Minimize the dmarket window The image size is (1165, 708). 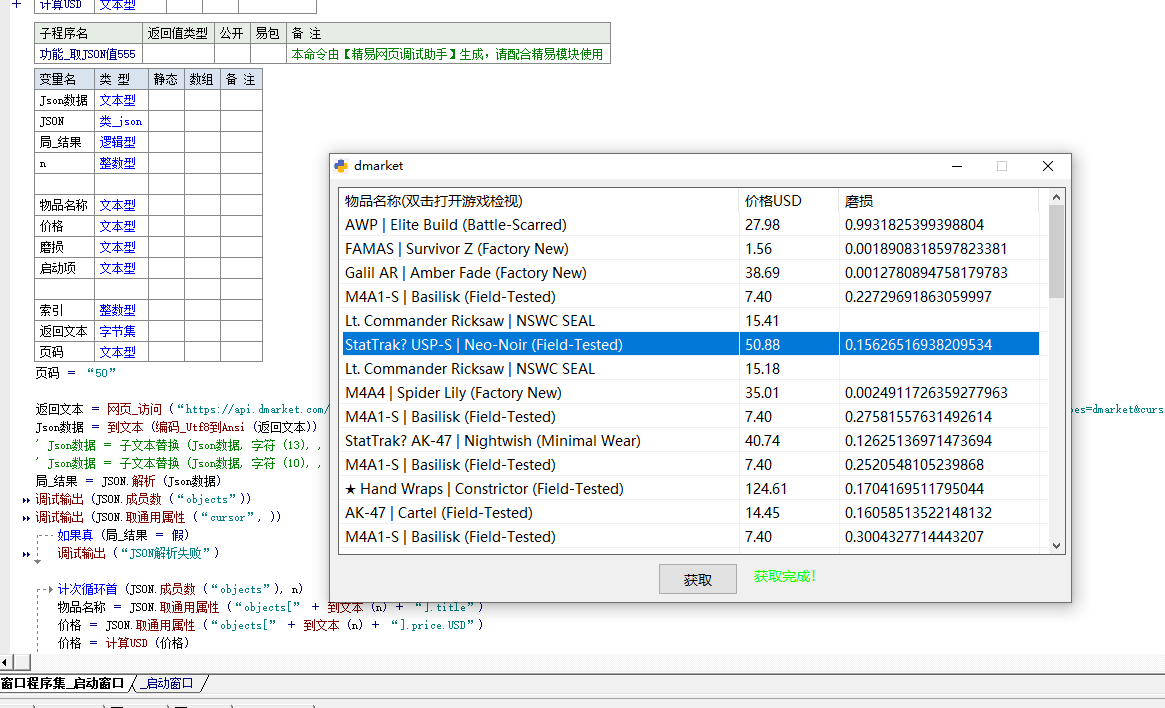coord(955,166)
